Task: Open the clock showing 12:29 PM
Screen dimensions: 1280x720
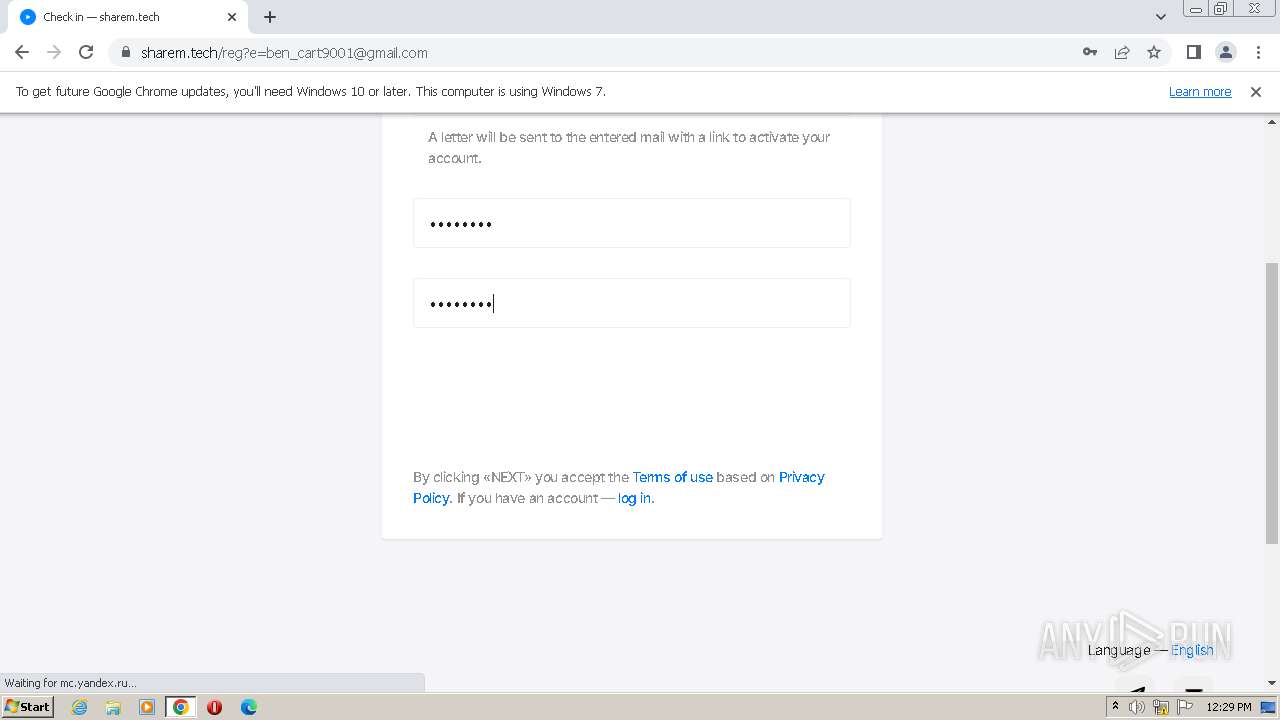Action: tap(1229, 707)
